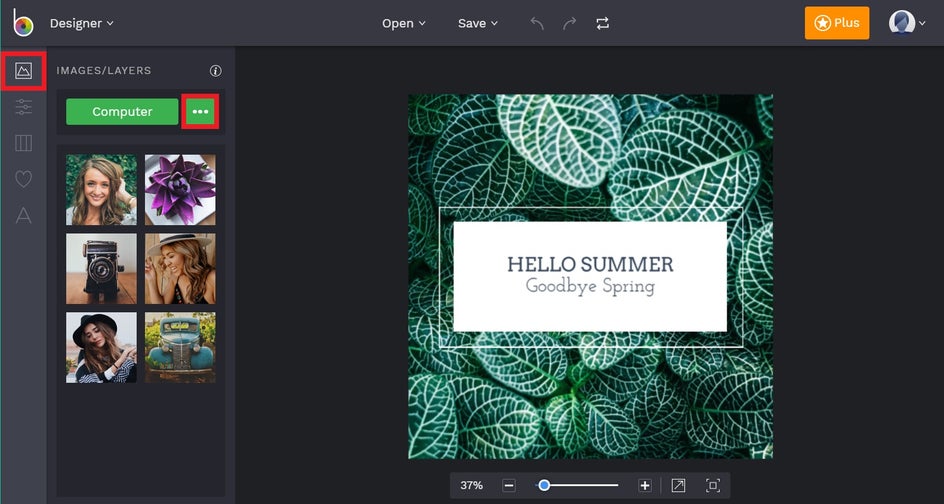This screenshot has height=504, width=944.
Task: Click the fit-to-screen icon
Action: (x=713, y=485)
